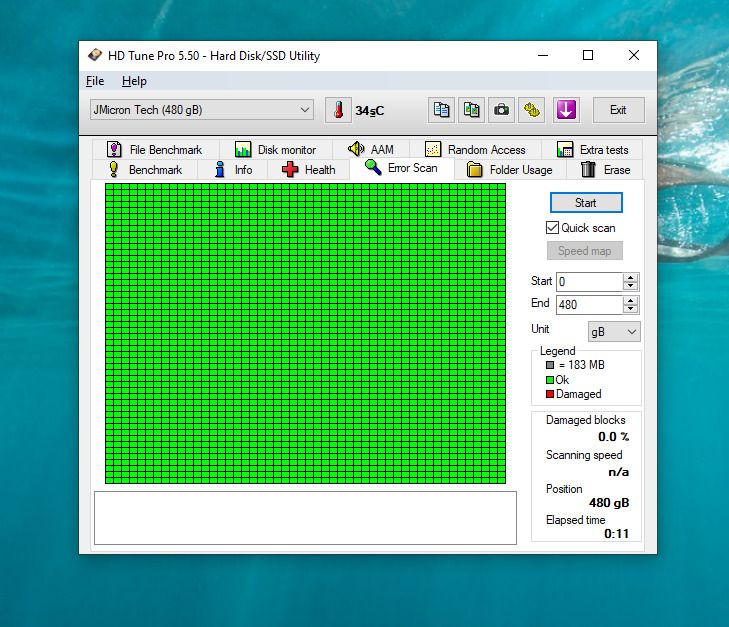Decrease the End value with down arrow
The image size is (729, 627).
[630, 309]
